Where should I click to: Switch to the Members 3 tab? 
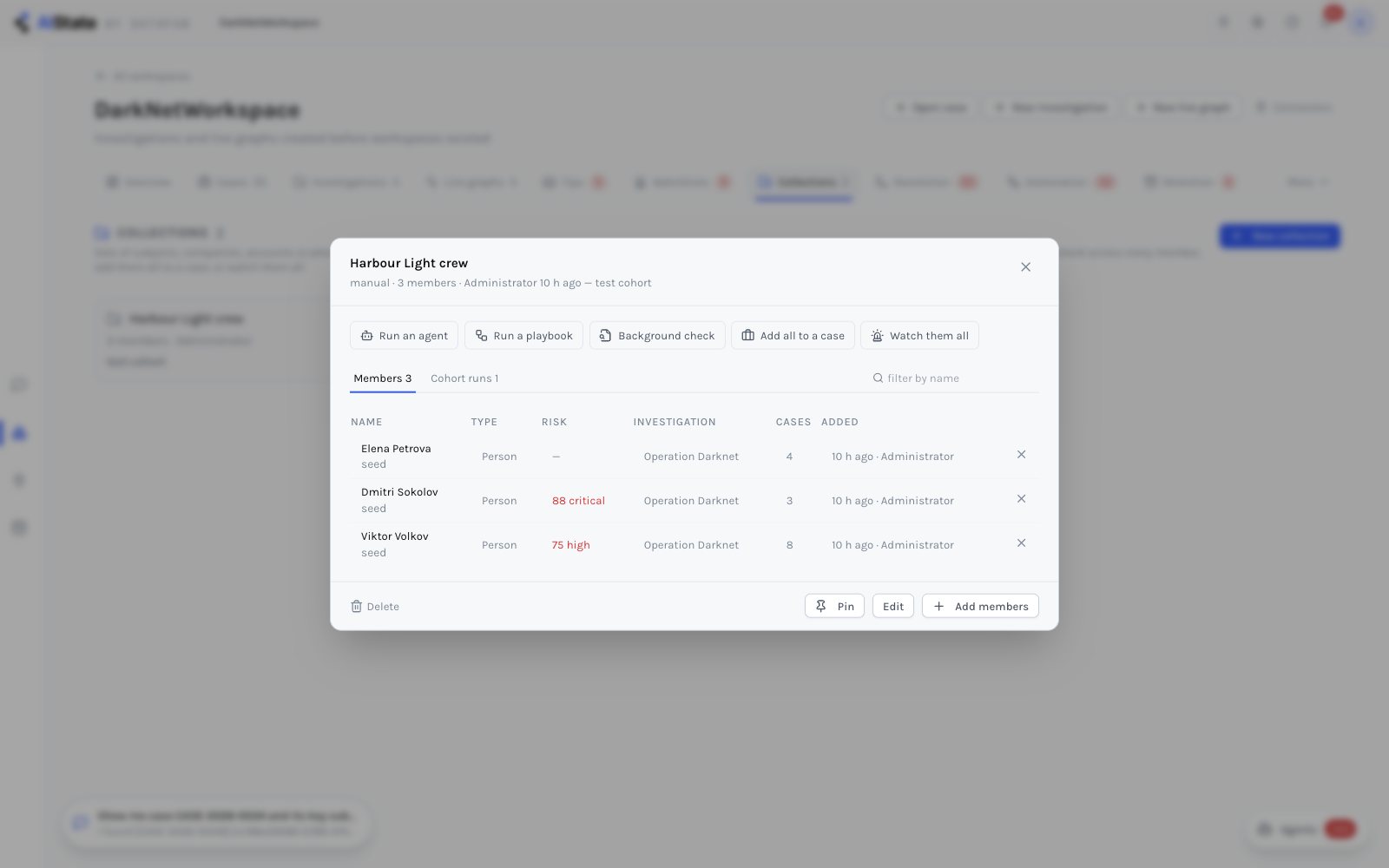point(382,378)
